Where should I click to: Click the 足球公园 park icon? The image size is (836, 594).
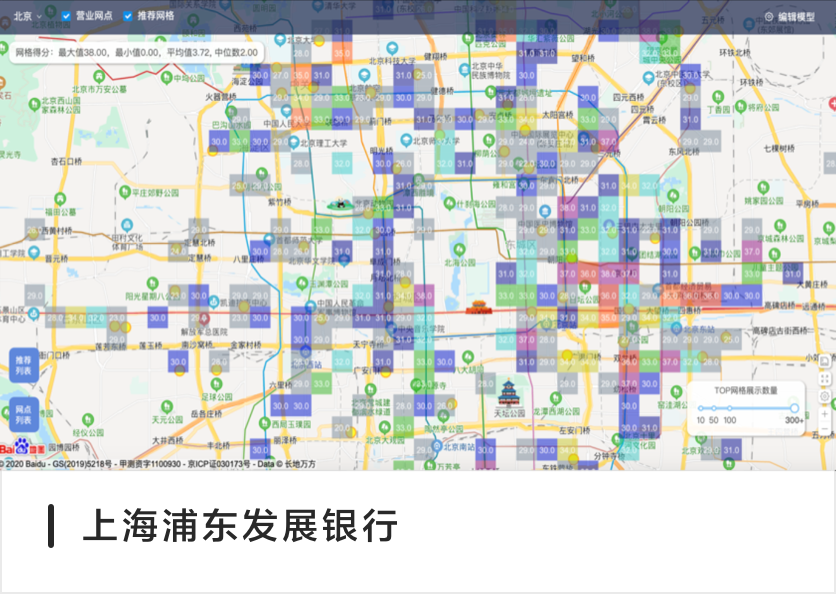(216, 384)
